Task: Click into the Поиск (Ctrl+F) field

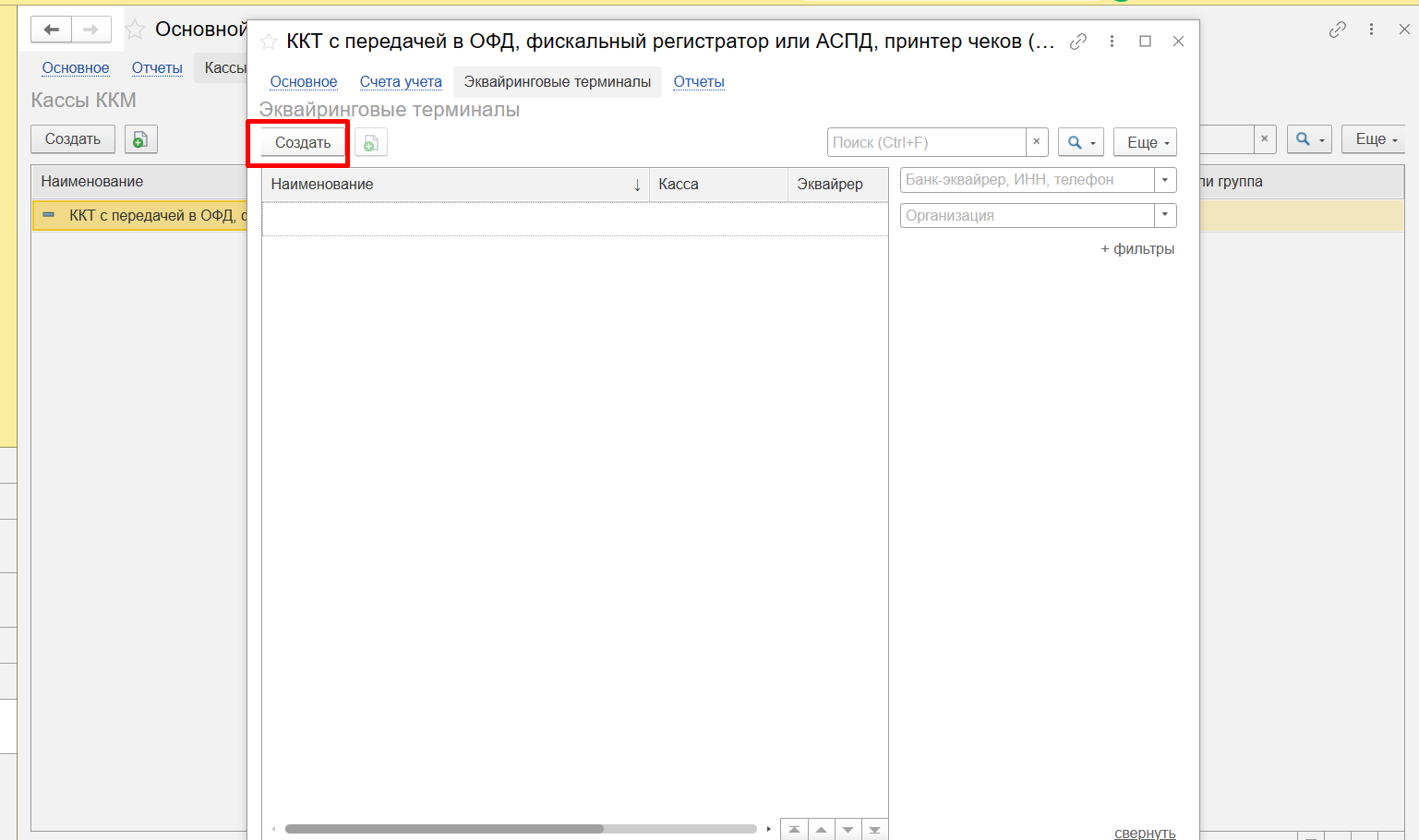Action: click(925, 142)
